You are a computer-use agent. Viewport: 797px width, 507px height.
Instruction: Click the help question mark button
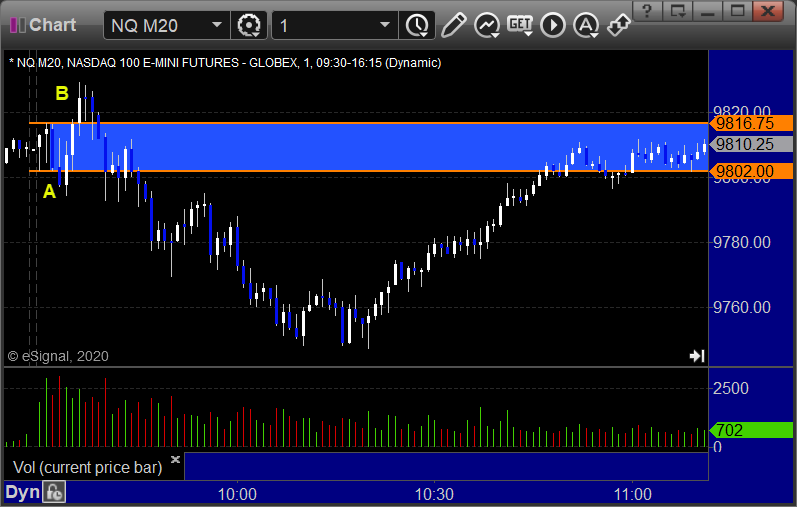click(647, 10)
